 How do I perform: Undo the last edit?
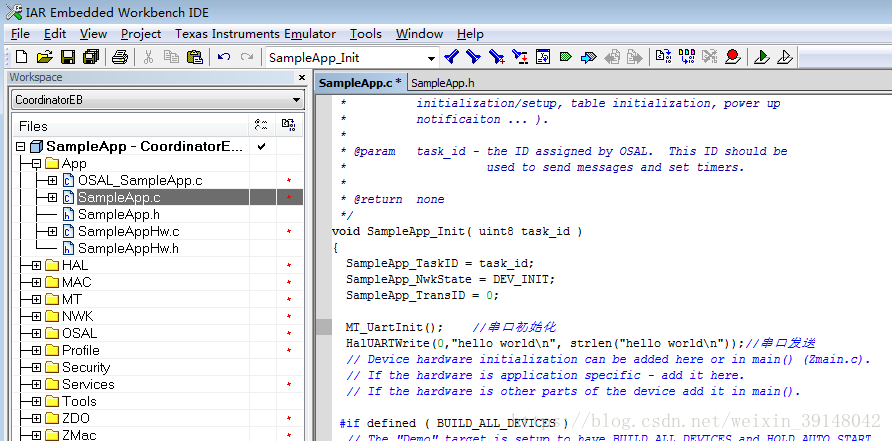coord(224,57)
